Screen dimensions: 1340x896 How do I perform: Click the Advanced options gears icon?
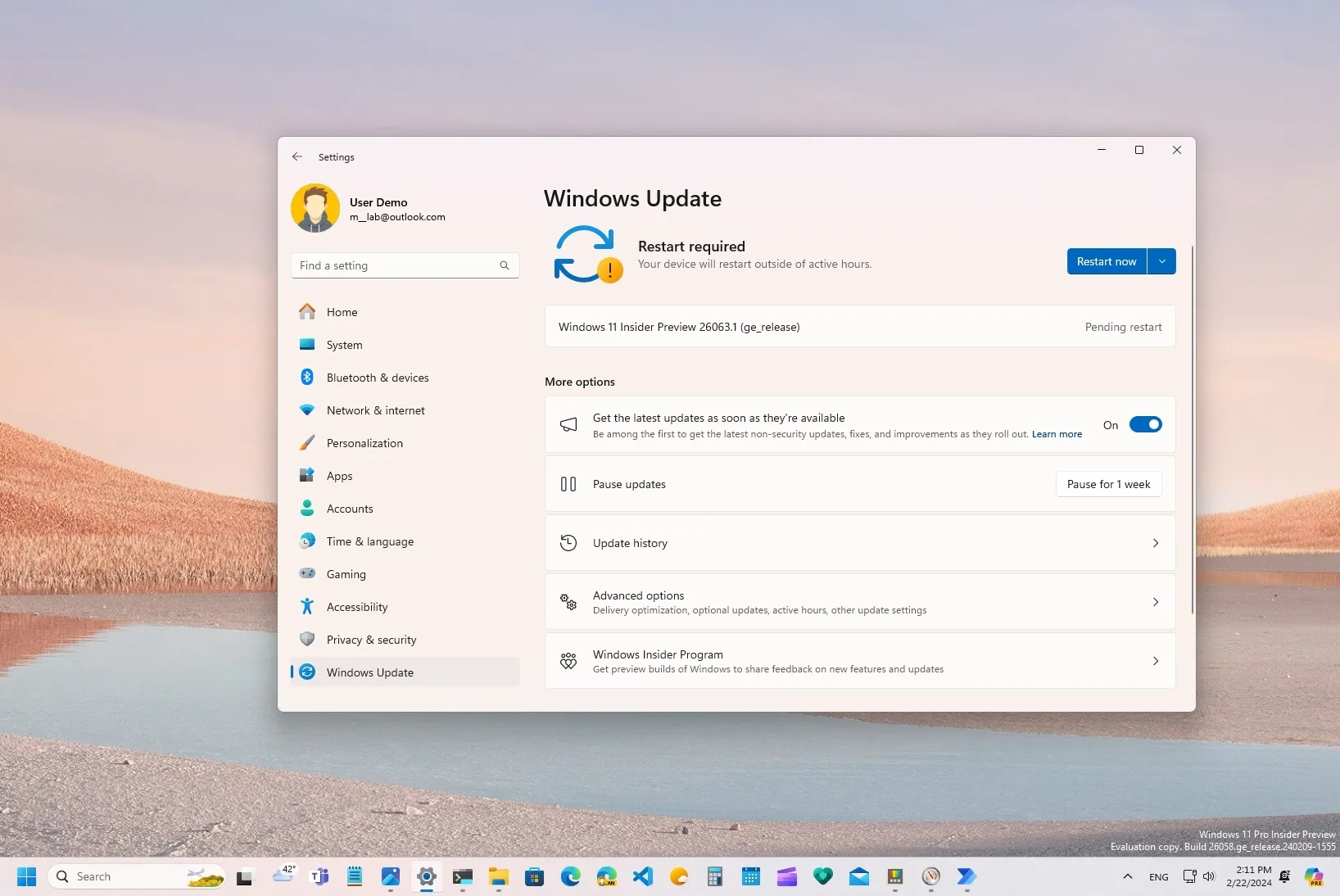(x=568, y=602)
